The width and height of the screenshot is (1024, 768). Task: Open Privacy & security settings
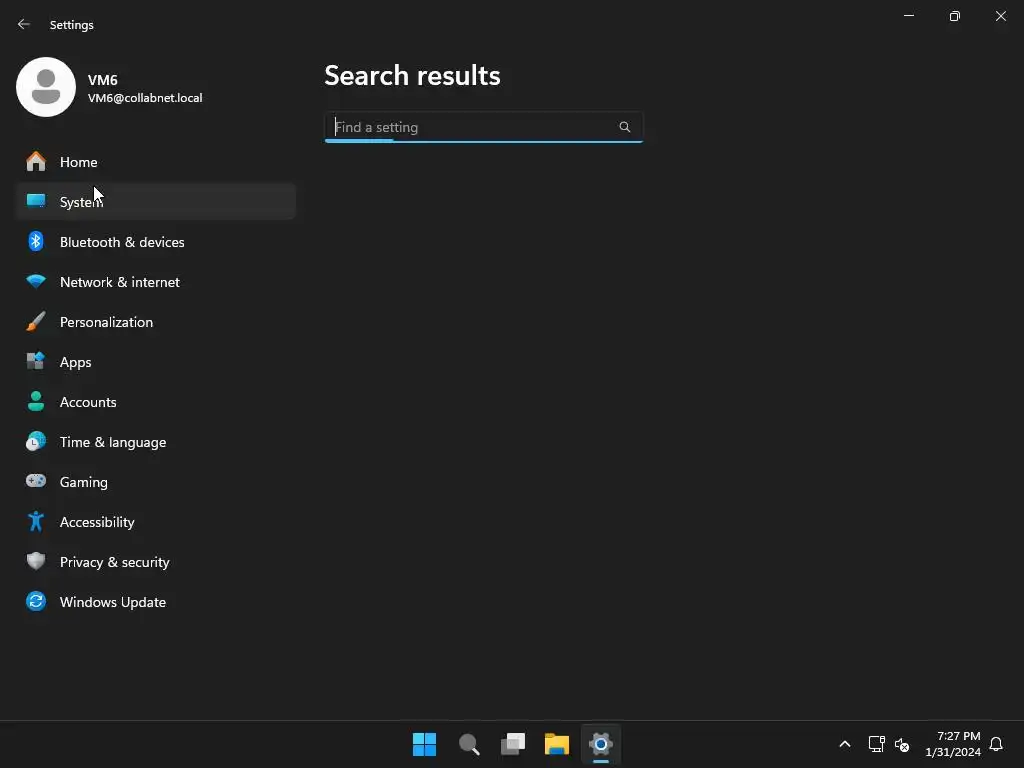tap(155, 562)
